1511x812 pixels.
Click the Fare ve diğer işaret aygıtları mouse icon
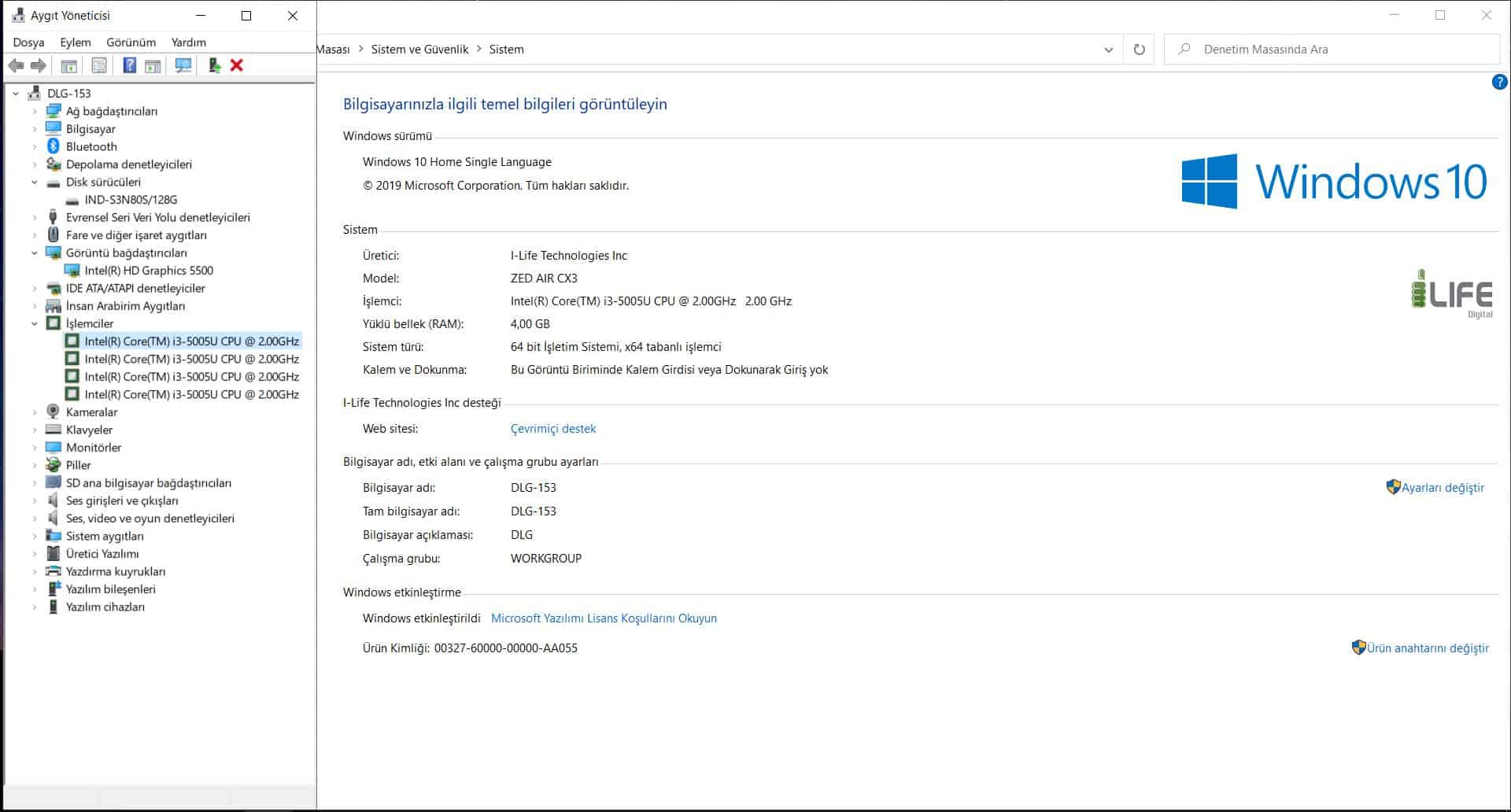[x=53, y=234]
